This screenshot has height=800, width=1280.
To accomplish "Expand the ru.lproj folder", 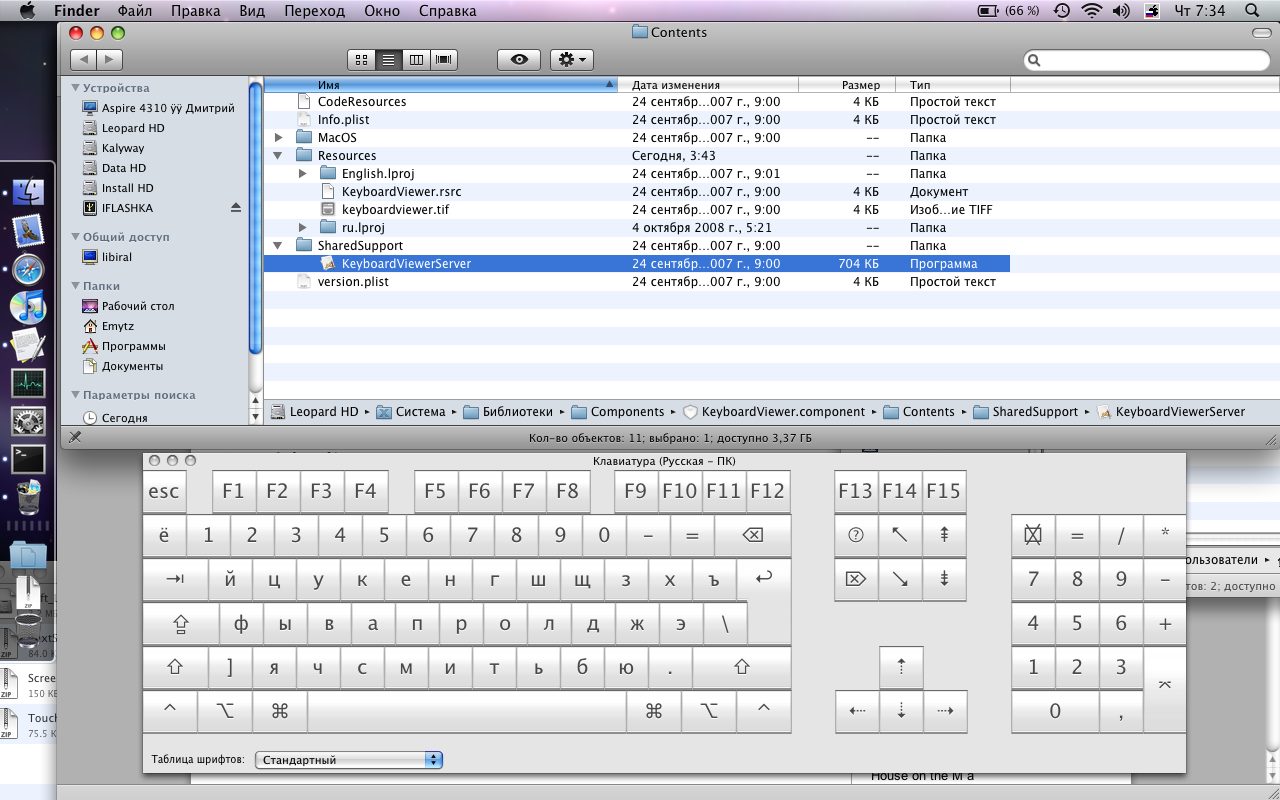I will pyautogui.click(x=303, y=228).
